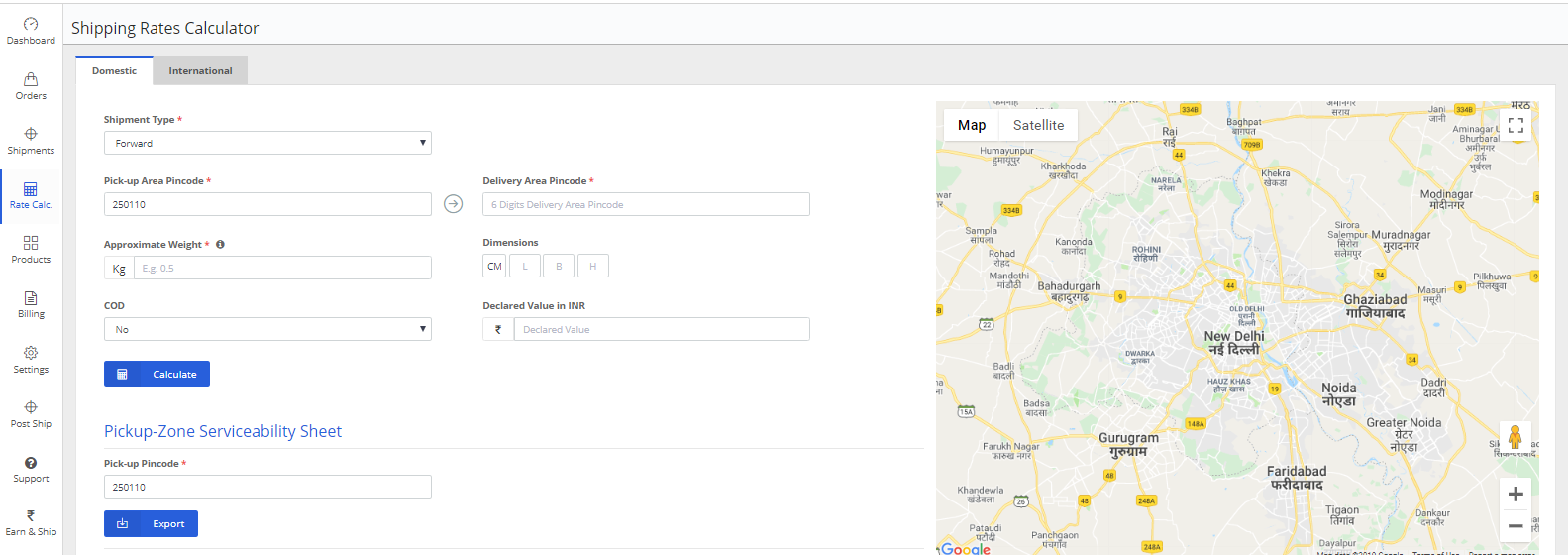Select the Satellite view type

pyautogui.click(x=1038, y=125)
